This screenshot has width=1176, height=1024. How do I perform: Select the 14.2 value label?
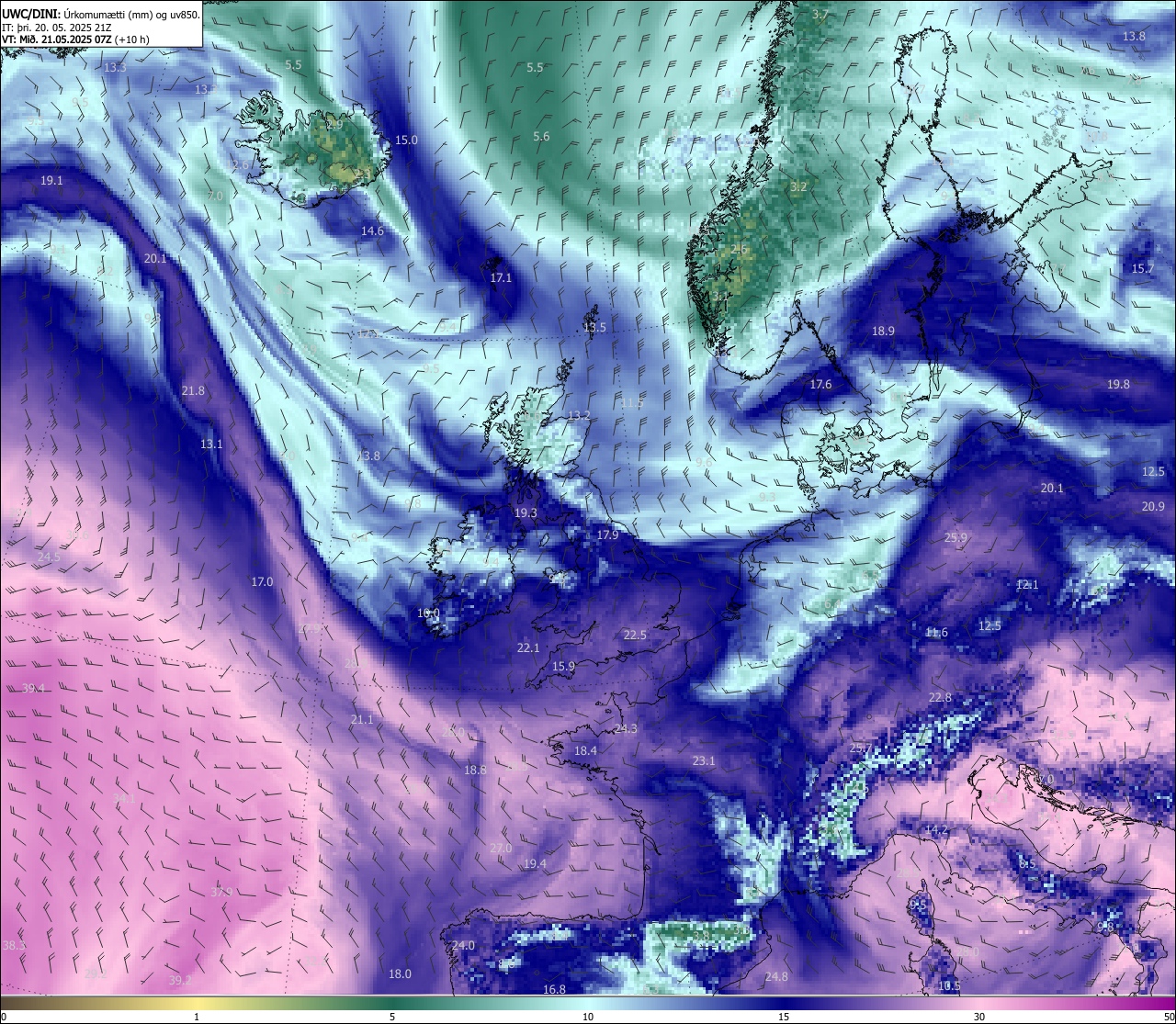936,830
